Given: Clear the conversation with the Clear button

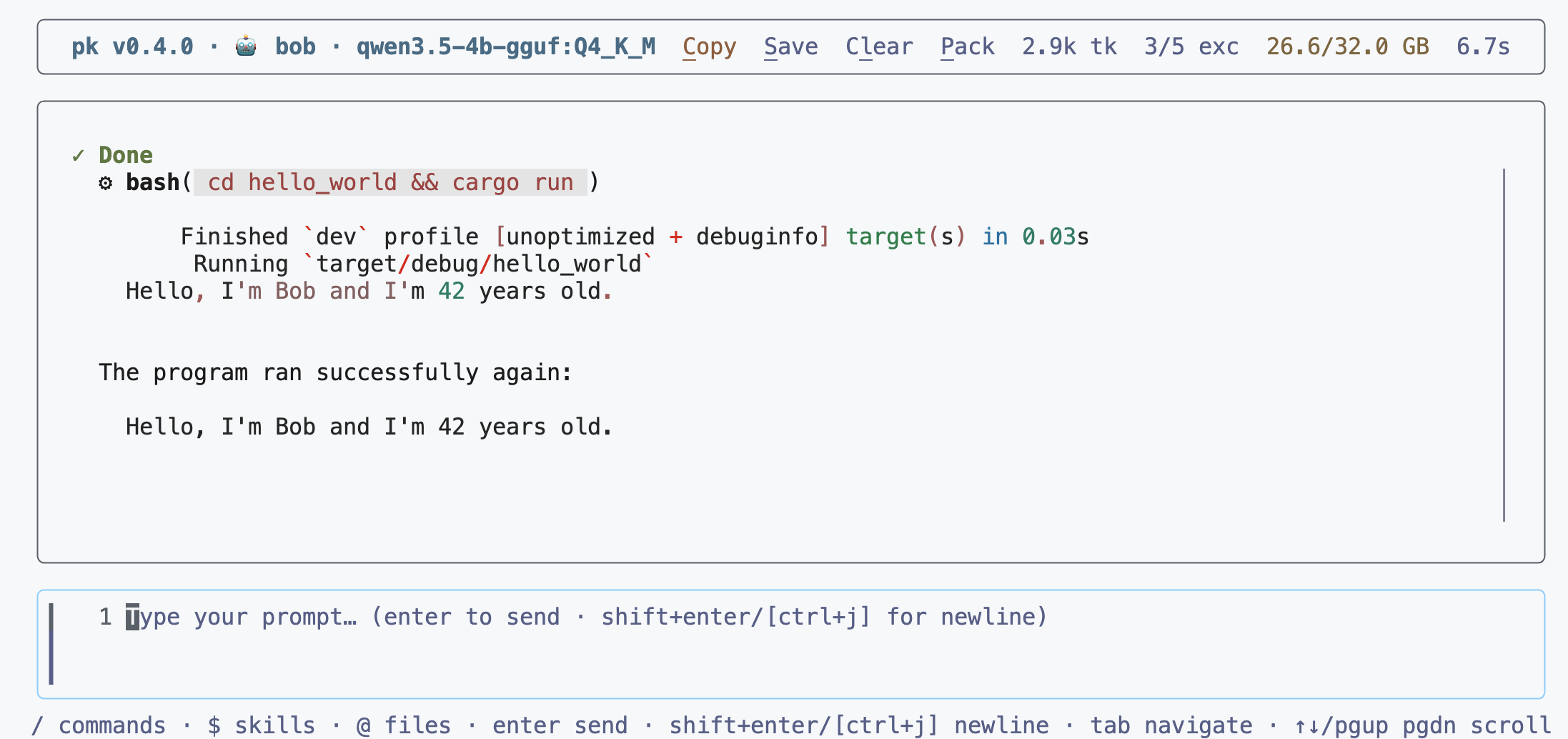Looking at the screenshot, I should (x=879, y=46).
